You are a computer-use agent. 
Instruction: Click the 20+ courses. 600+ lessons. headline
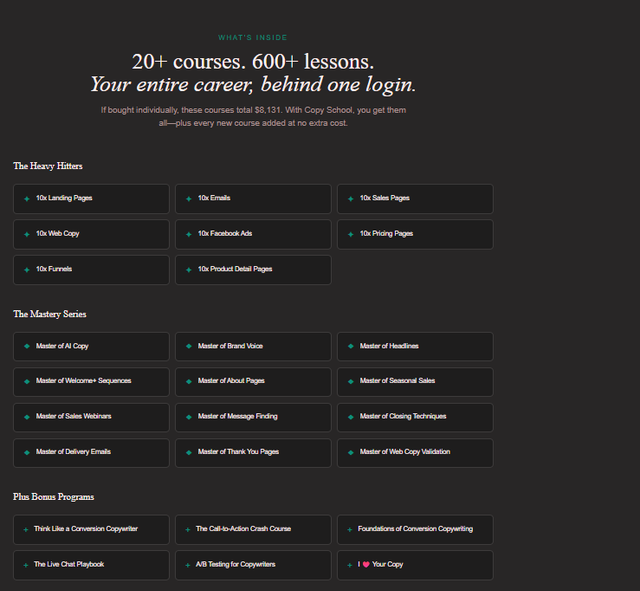point(253,62)
